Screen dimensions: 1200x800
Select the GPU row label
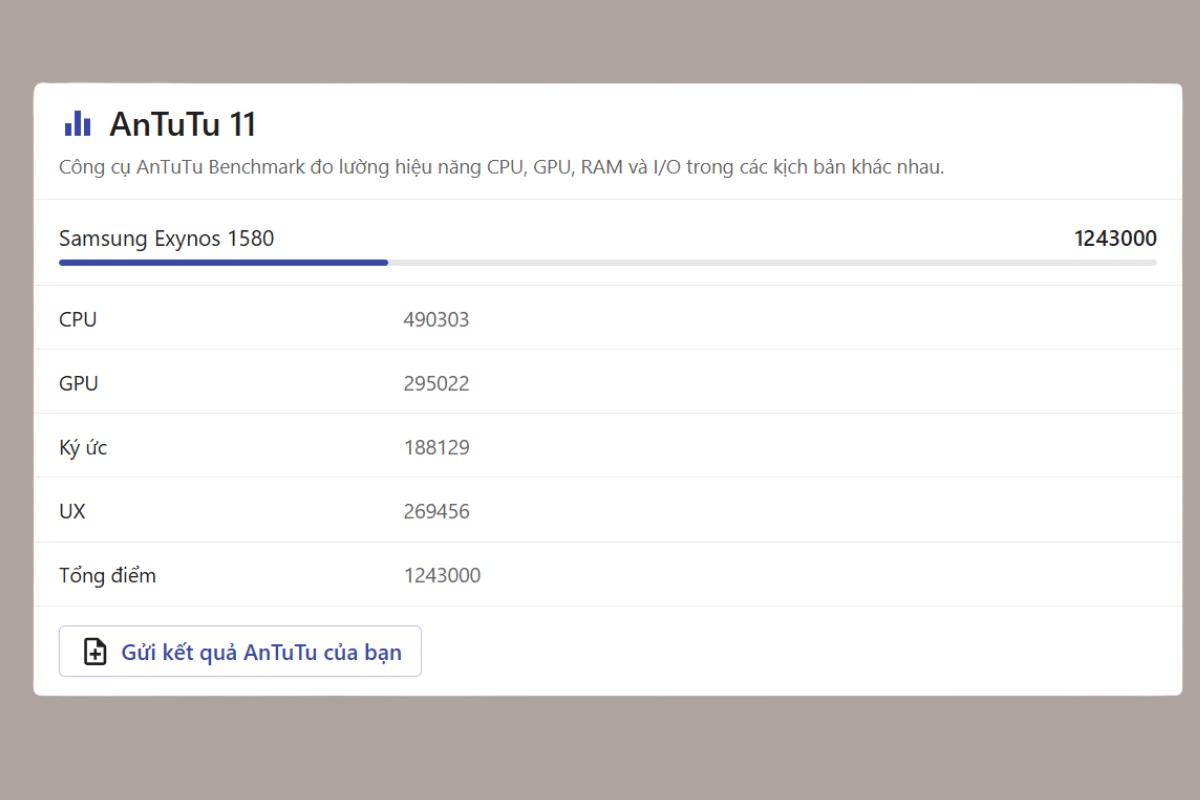(x=79, y=383)
